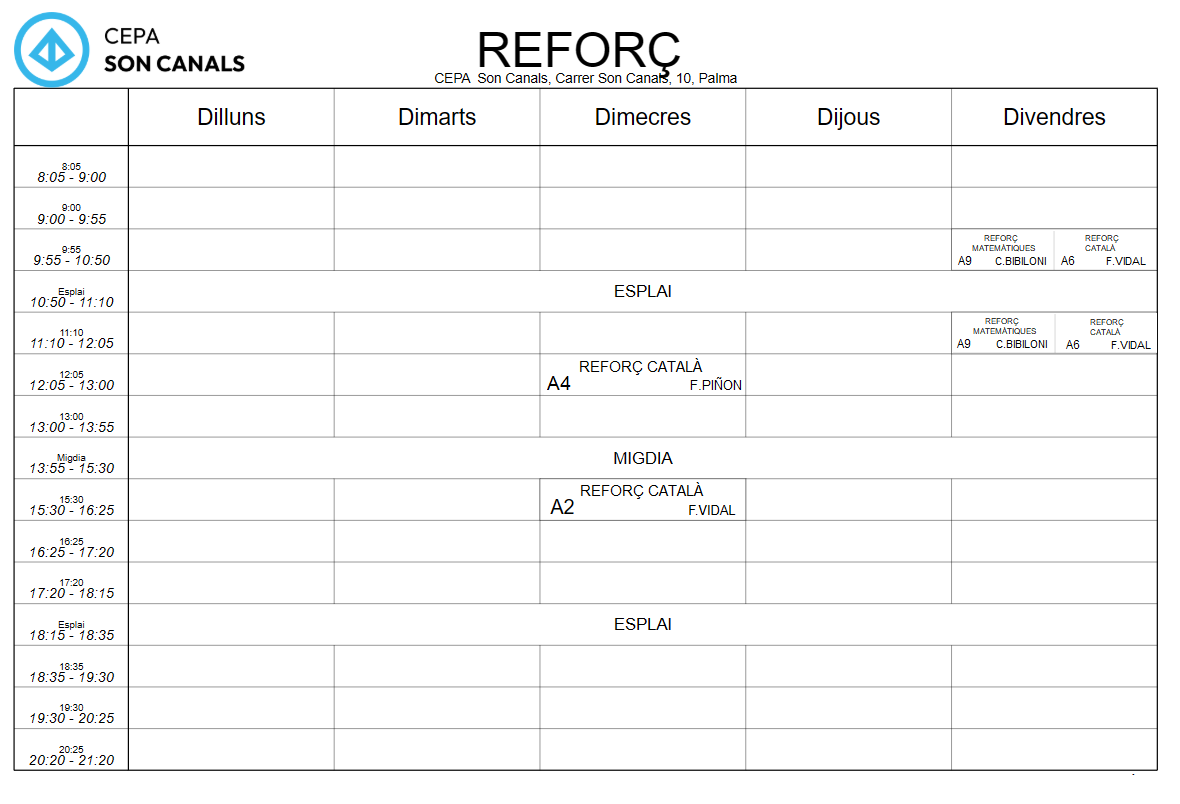Select the Dimarts column header
The image size is (1180, 804).
437,117
